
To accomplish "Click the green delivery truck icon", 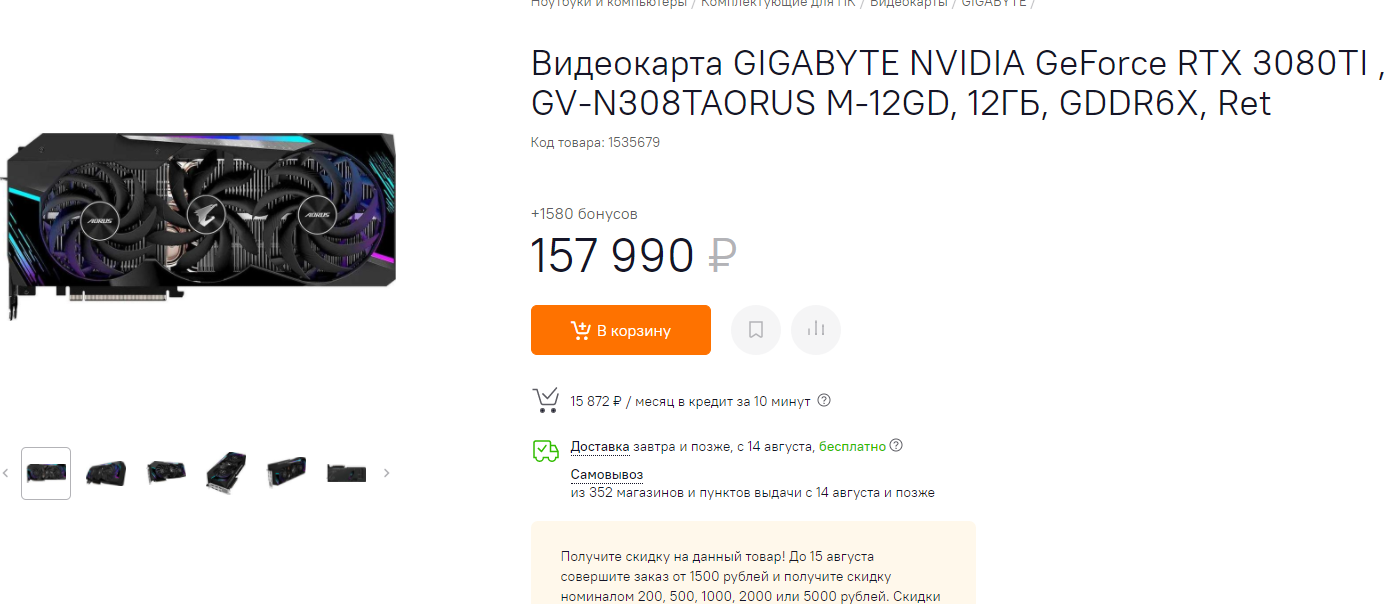I will pos(545,451).
